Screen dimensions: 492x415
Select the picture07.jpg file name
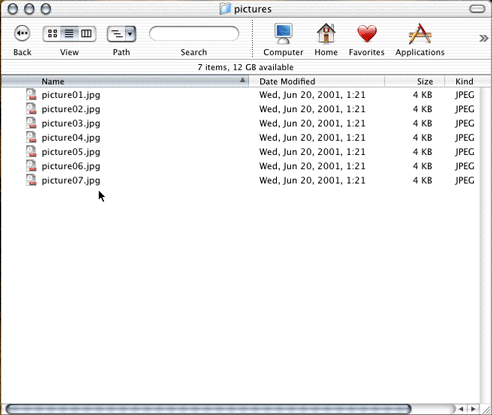point(71,181)
